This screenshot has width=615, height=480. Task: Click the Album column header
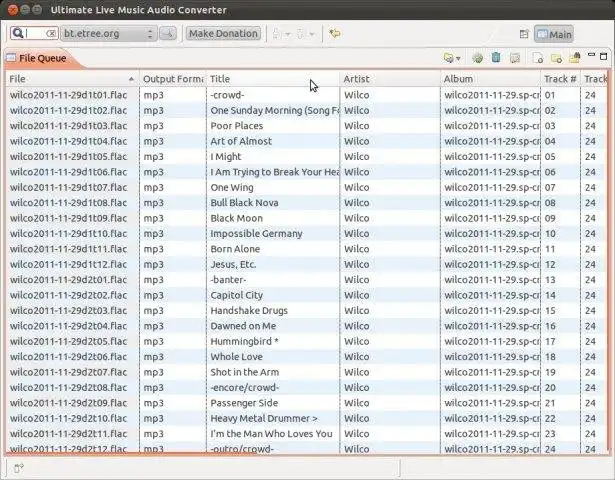(x=490, y=79)
